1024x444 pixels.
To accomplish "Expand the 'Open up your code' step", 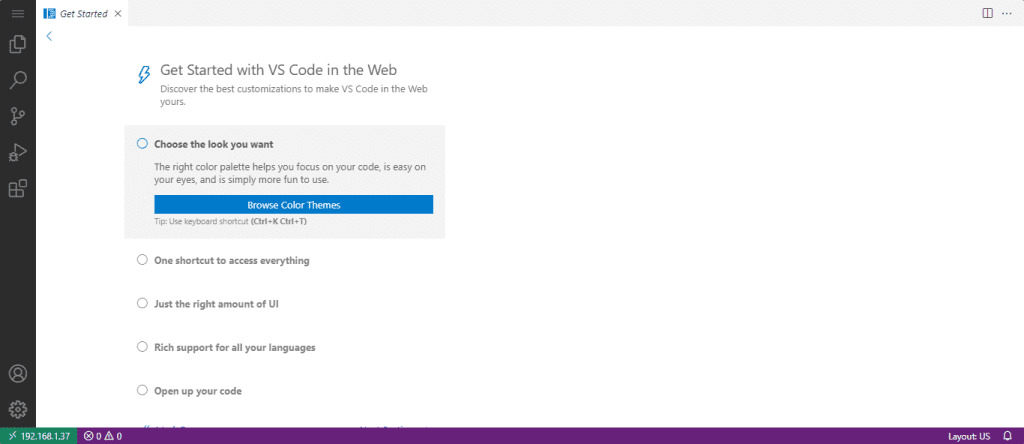I will (x=197, y=390).
